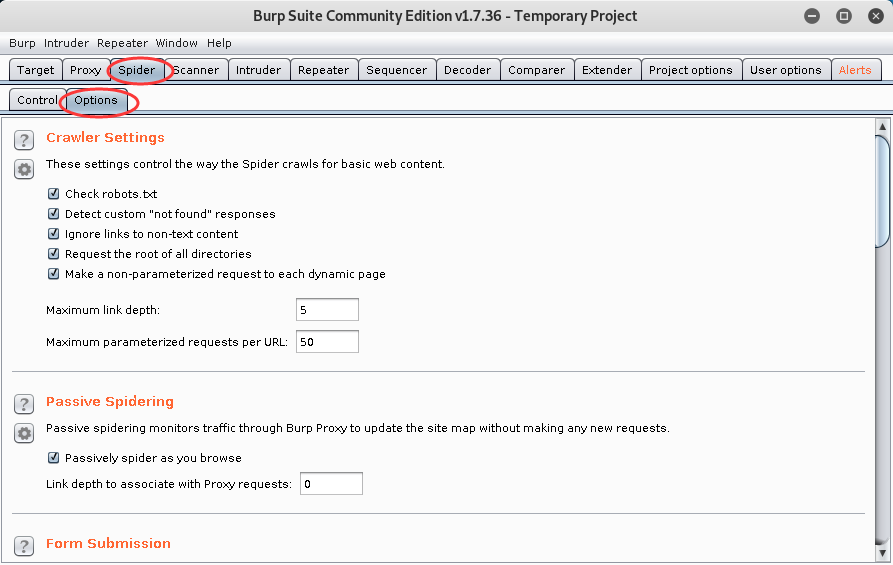Click scrollbar down arrow

click(883, 552)
